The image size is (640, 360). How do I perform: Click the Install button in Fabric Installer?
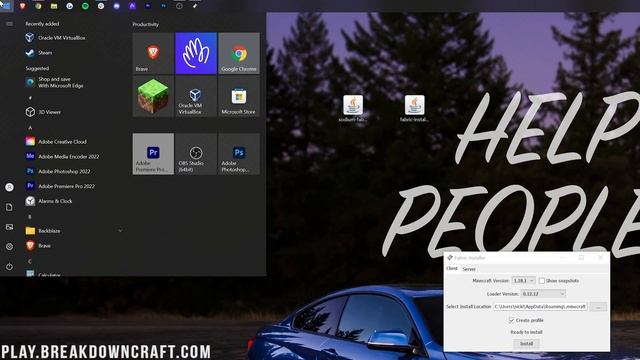pyautogui.click(x=527, y=344)
